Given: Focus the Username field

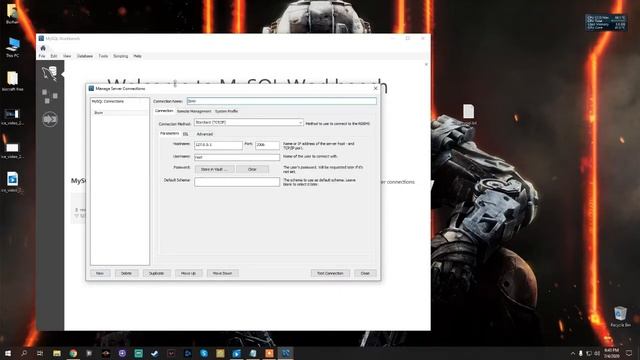Looking at the screenshot, I should click(237, 157).
